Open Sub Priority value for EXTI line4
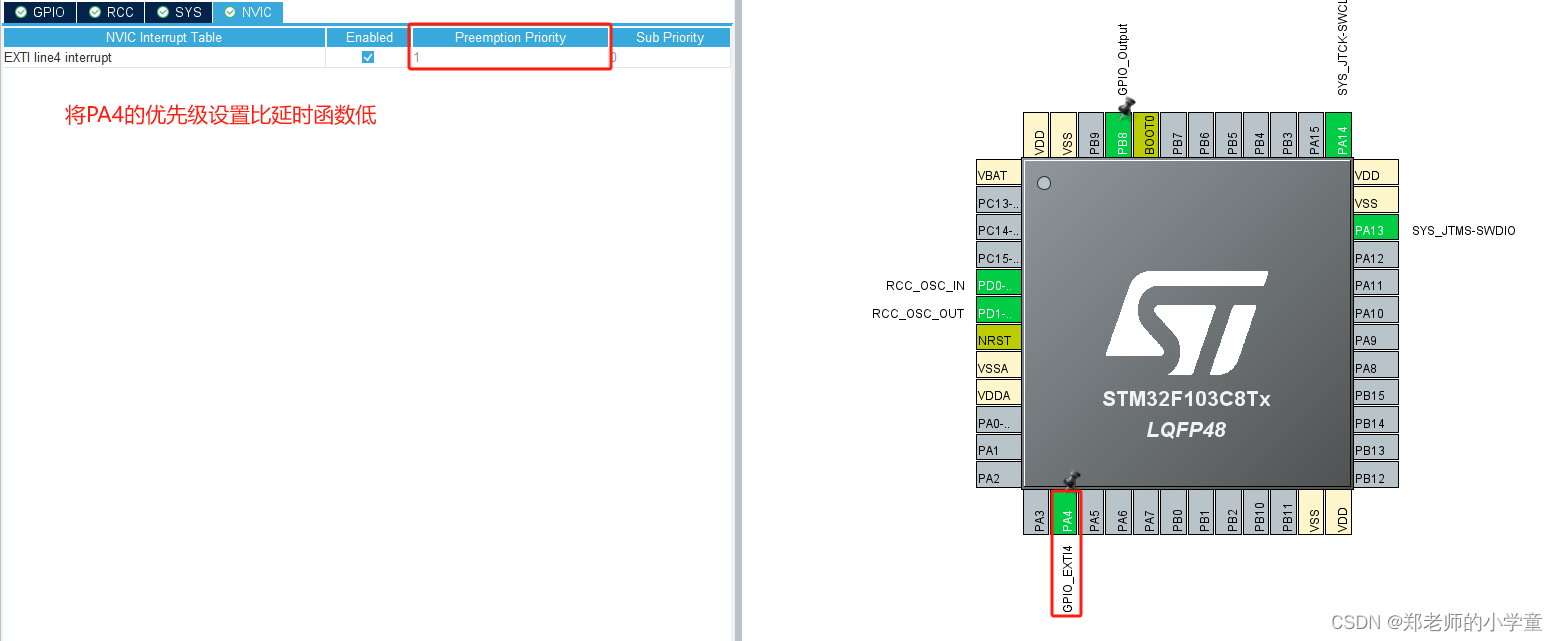The height and width of the screenshot is (641, 1558). pyautogui.click(x=670, y=57)
